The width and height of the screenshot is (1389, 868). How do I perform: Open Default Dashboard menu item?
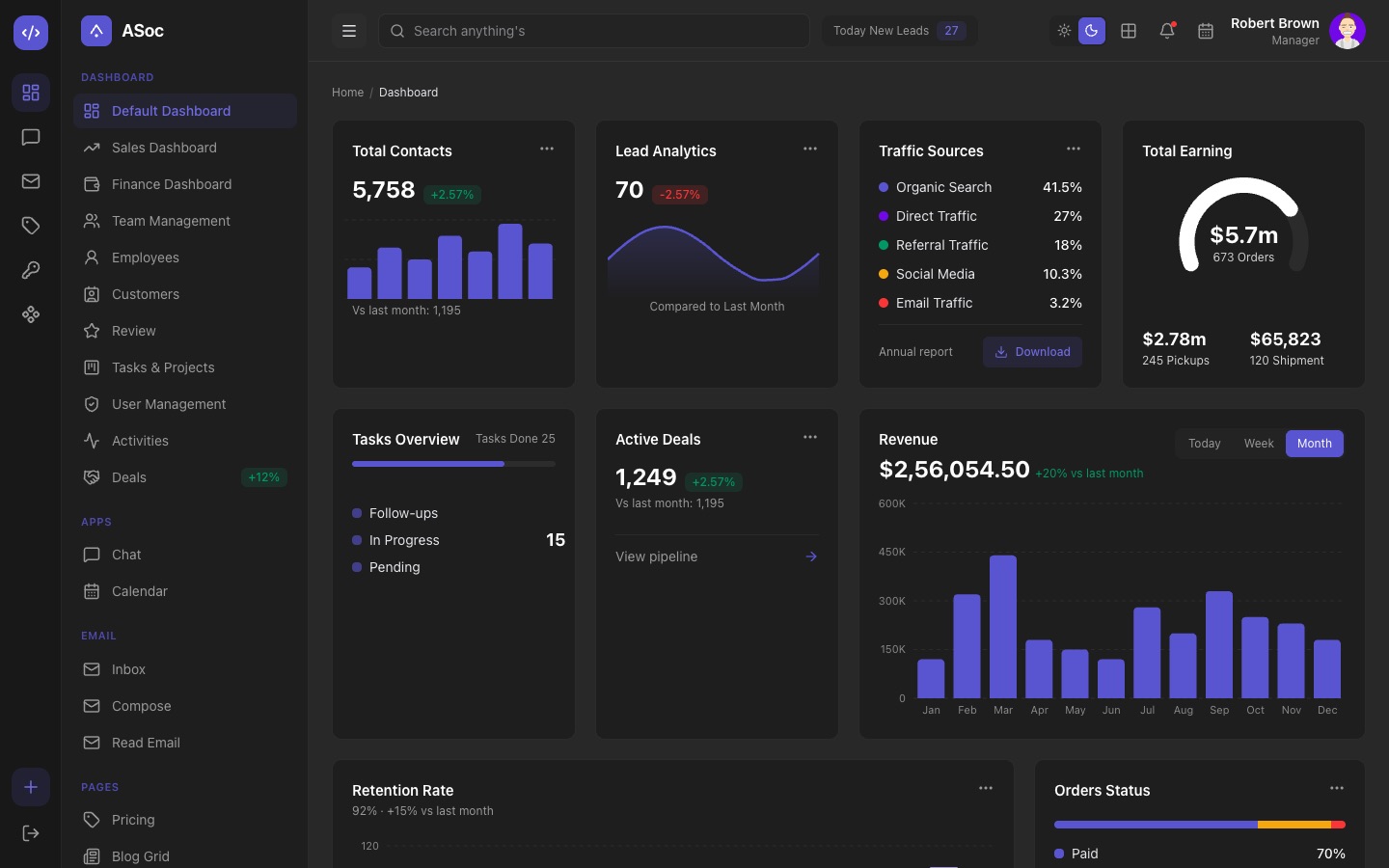coord(185,111)
